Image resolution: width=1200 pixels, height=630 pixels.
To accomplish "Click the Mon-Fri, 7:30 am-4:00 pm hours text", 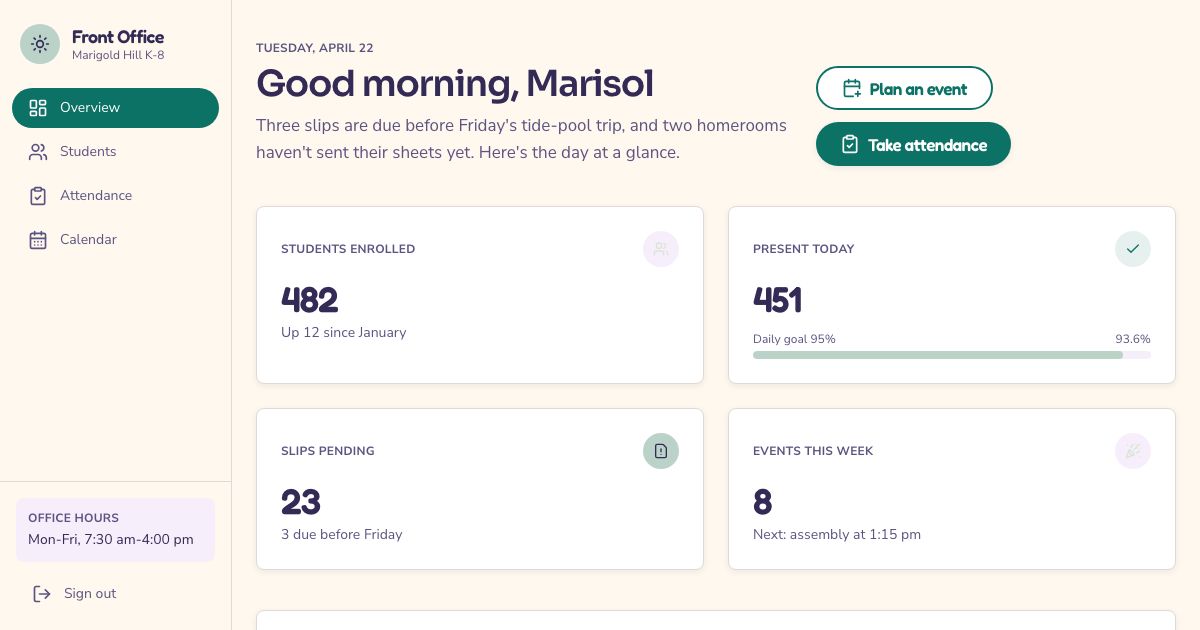I will pyautogui.click(x=111, y=540).
